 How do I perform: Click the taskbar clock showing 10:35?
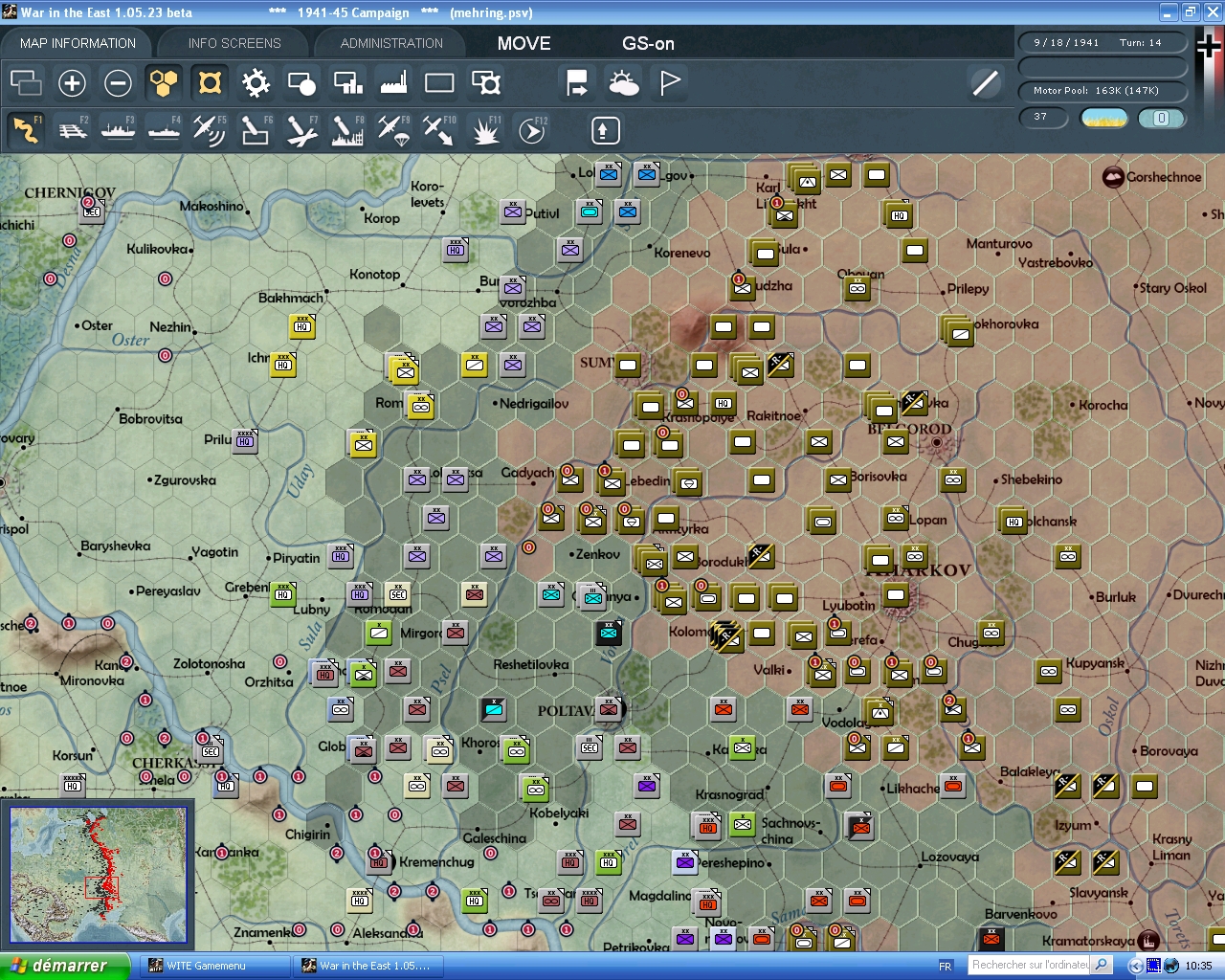pyautogui.click(x=1198, y=966)
